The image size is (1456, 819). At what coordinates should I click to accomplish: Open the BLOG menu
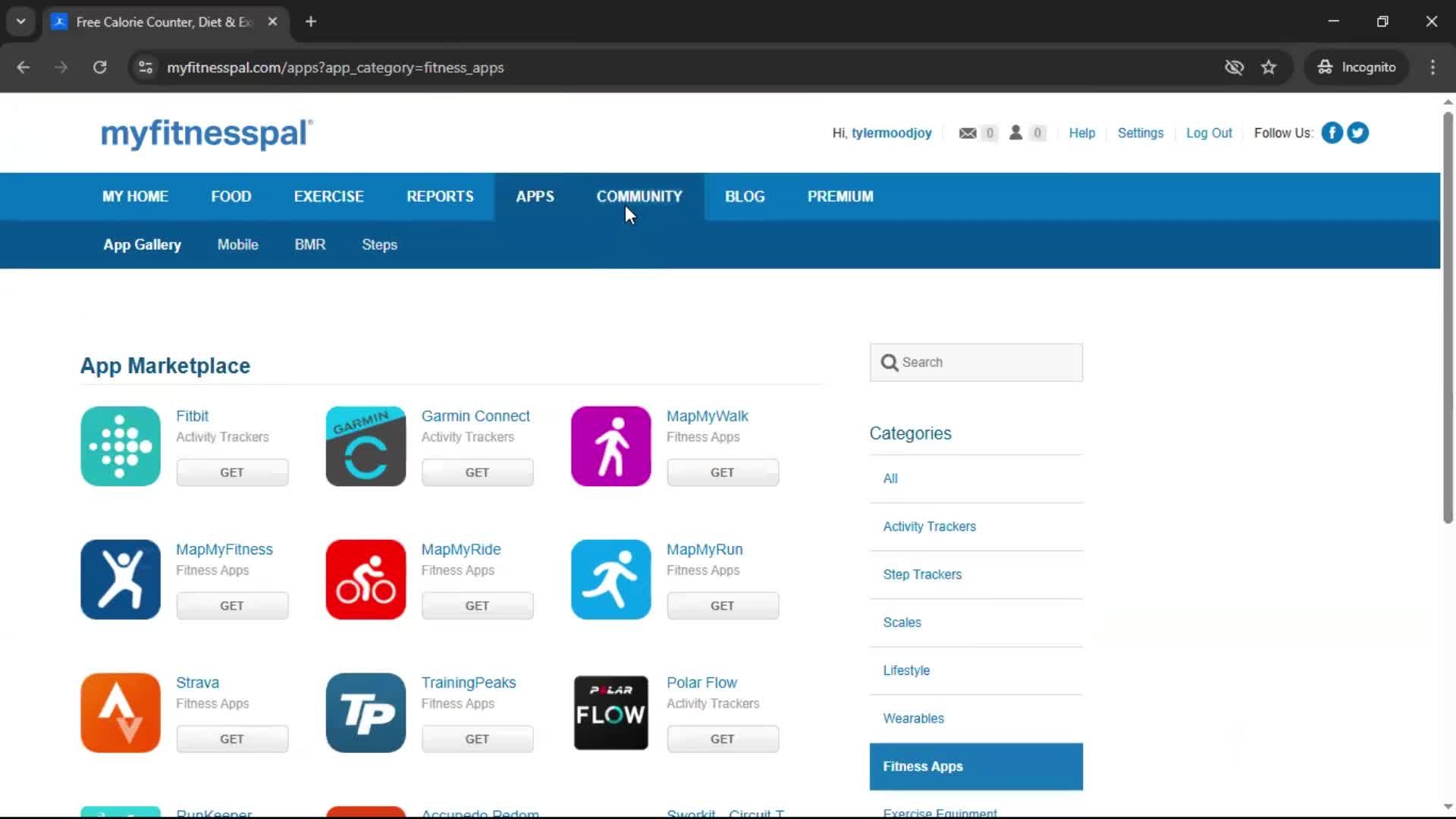745,196
